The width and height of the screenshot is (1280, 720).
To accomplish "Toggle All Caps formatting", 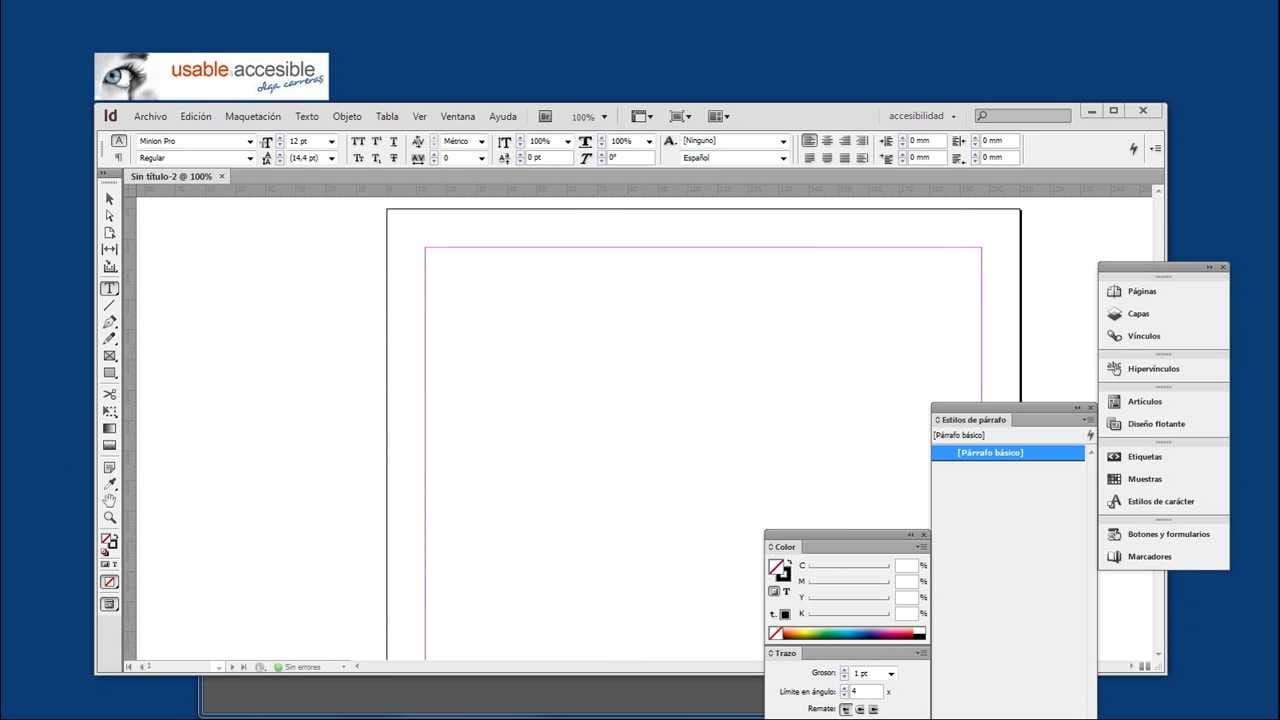I will tap(358, 141).
